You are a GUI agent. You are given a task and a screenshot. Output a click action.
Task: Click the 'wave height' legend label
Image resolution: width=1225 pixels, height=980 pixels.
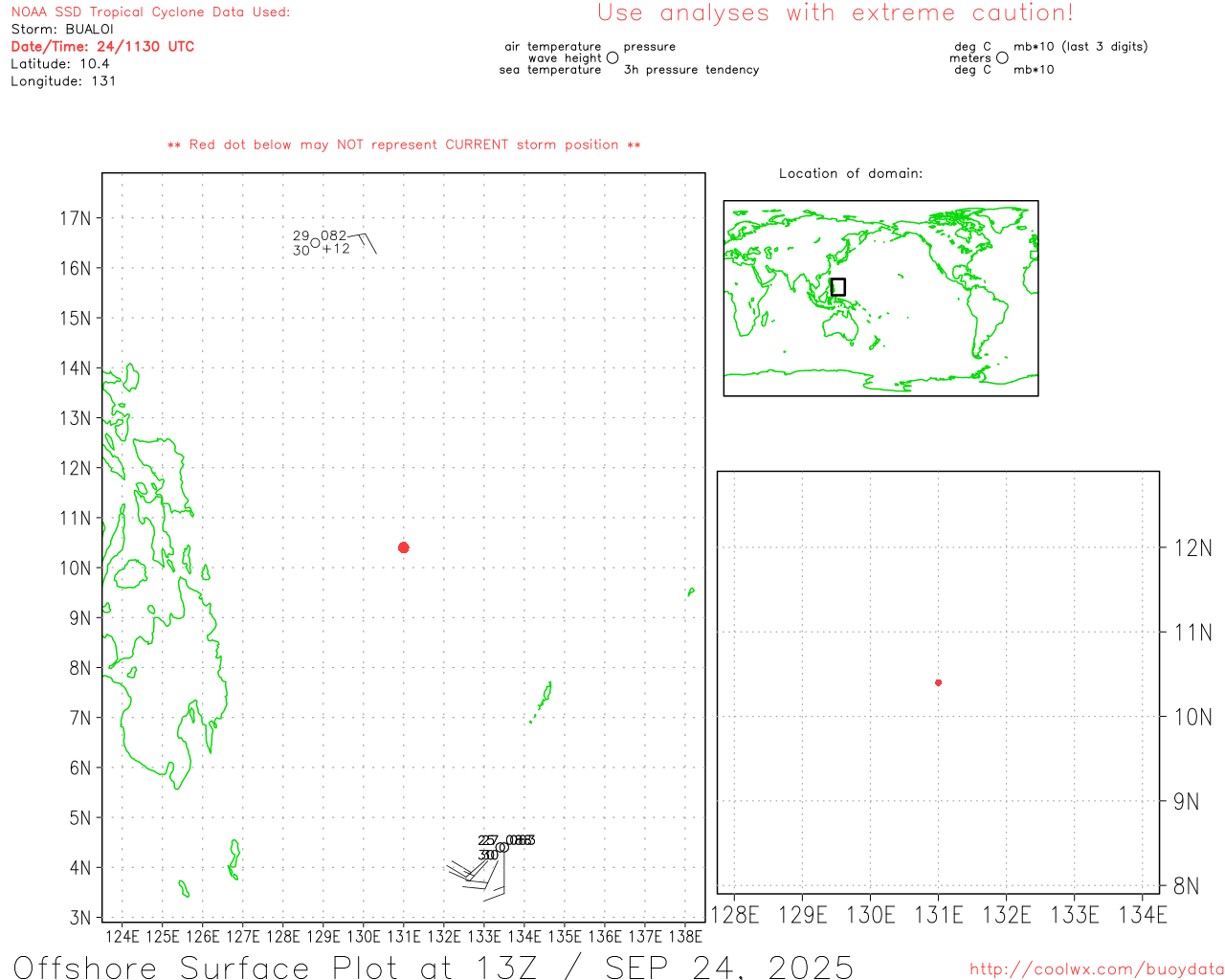click(565, 58)
